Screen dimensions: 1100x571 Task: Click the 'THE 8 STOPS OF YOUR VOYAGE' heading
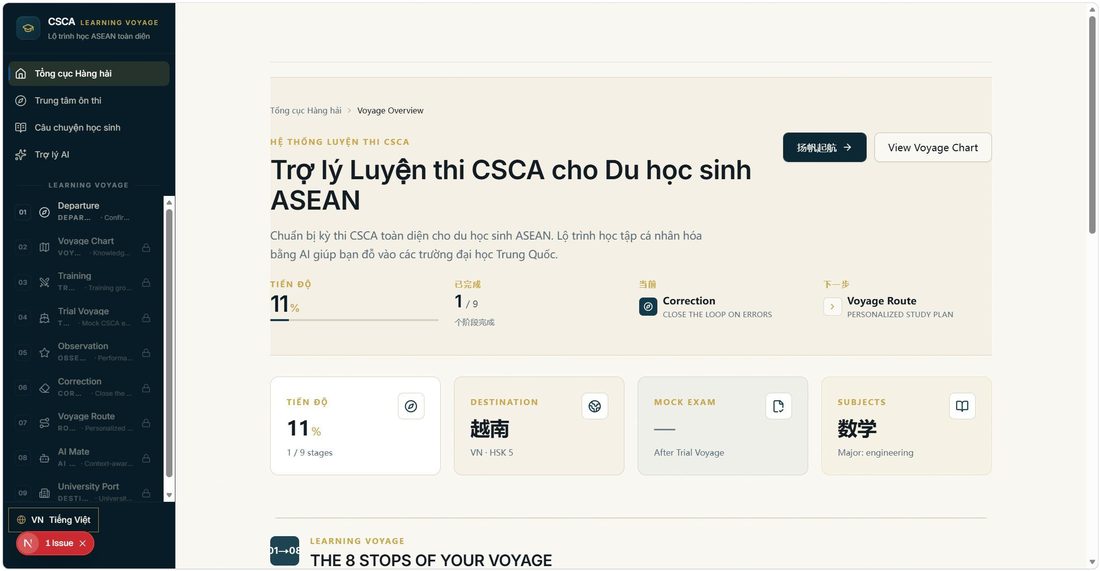click(431, 560)
